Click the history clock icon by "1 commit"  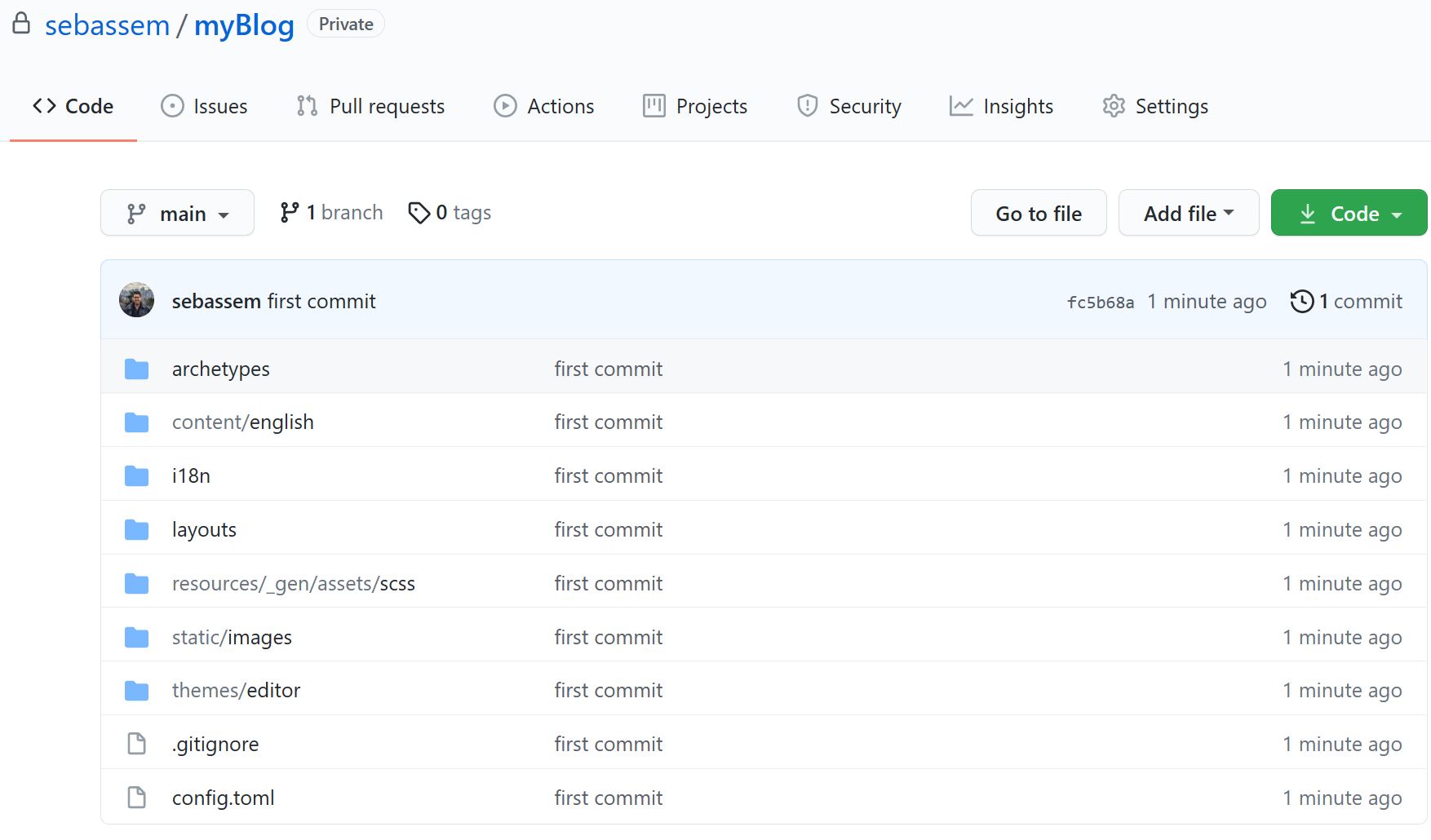click(x=1302, y=301)
